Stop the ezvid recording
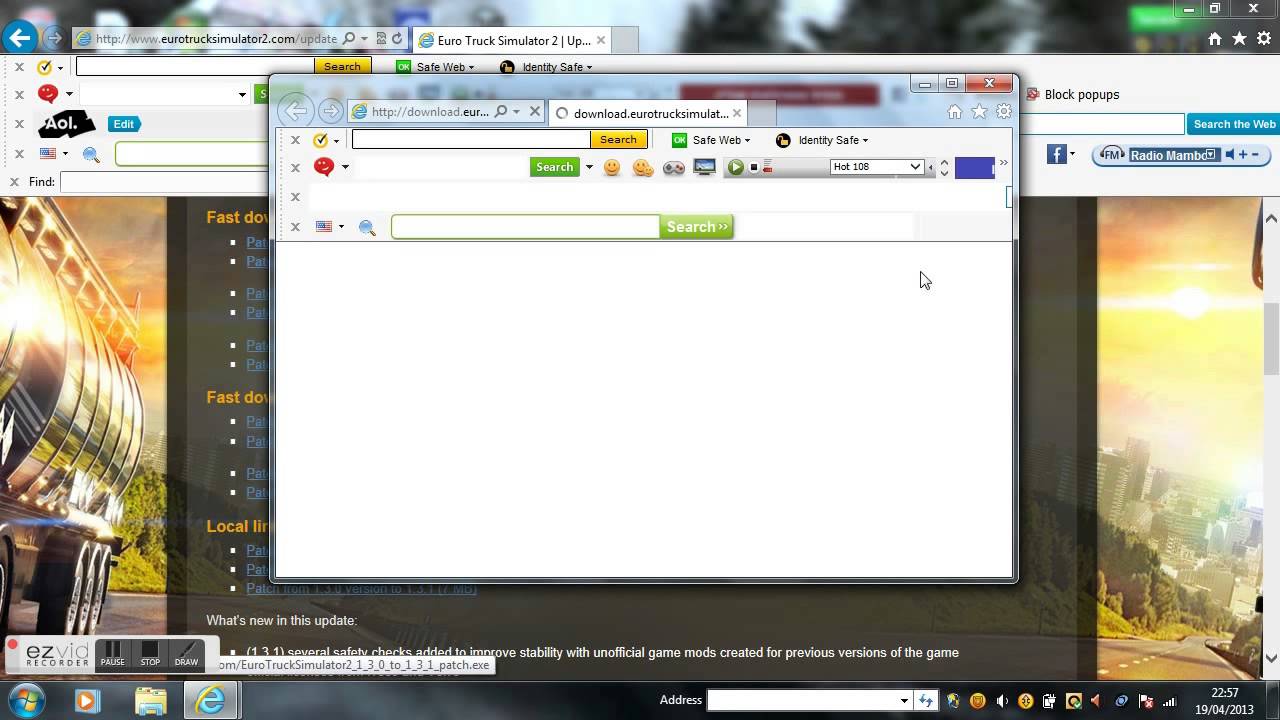This screenshot has width=1280, height=720. [150, 654]
